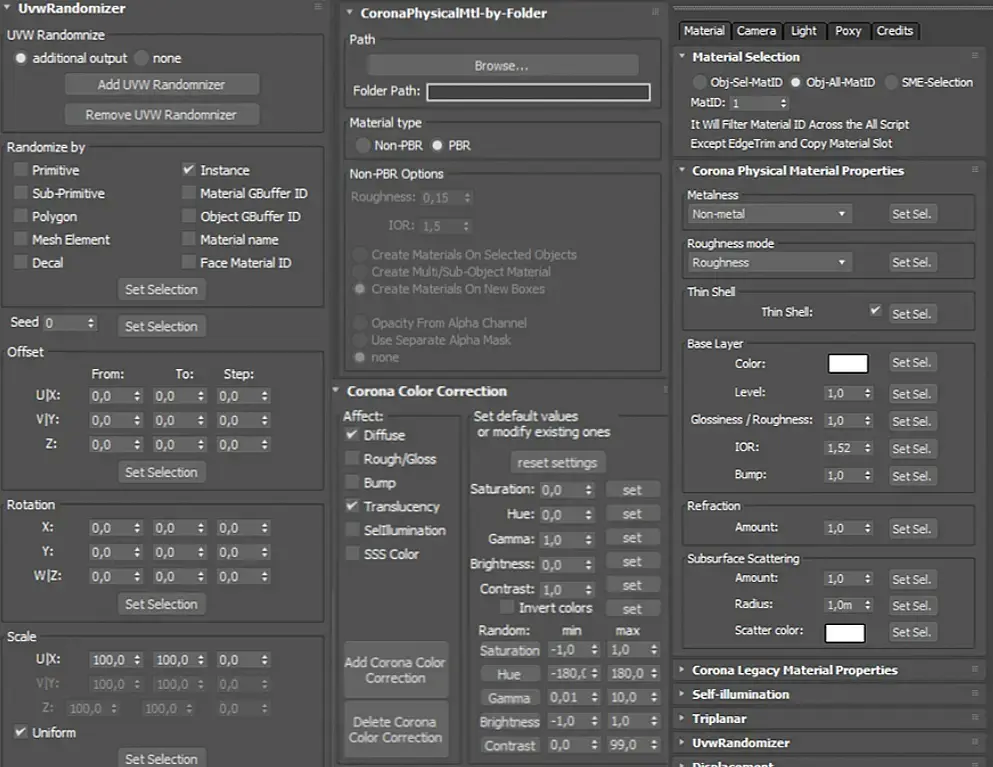Adjust the Hue value spinner
This screenshot has width=993, height=767.
[x=589, y=515]
